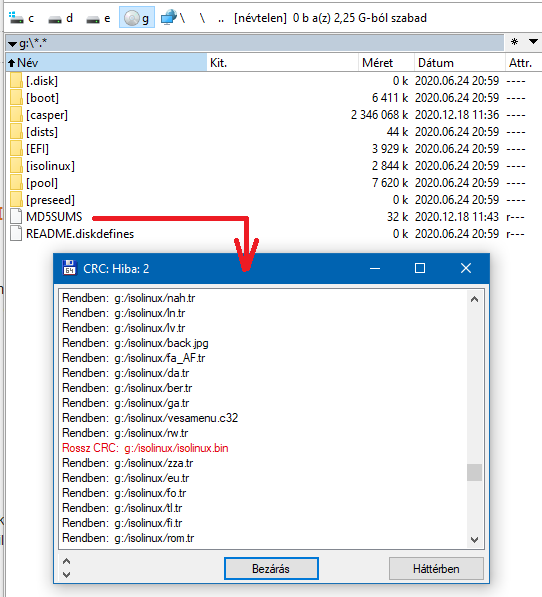Click the Bezárás button
Viewport: 542px width, 597px height.
coord(271,568)
